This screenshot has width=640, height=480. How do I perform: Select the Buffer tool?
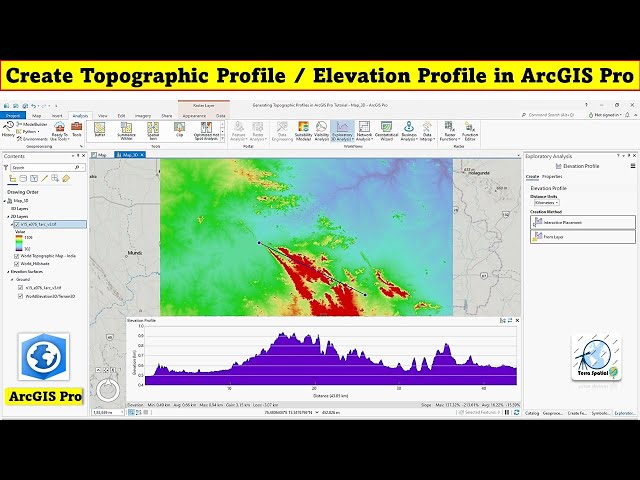click(x=100, y=130)
